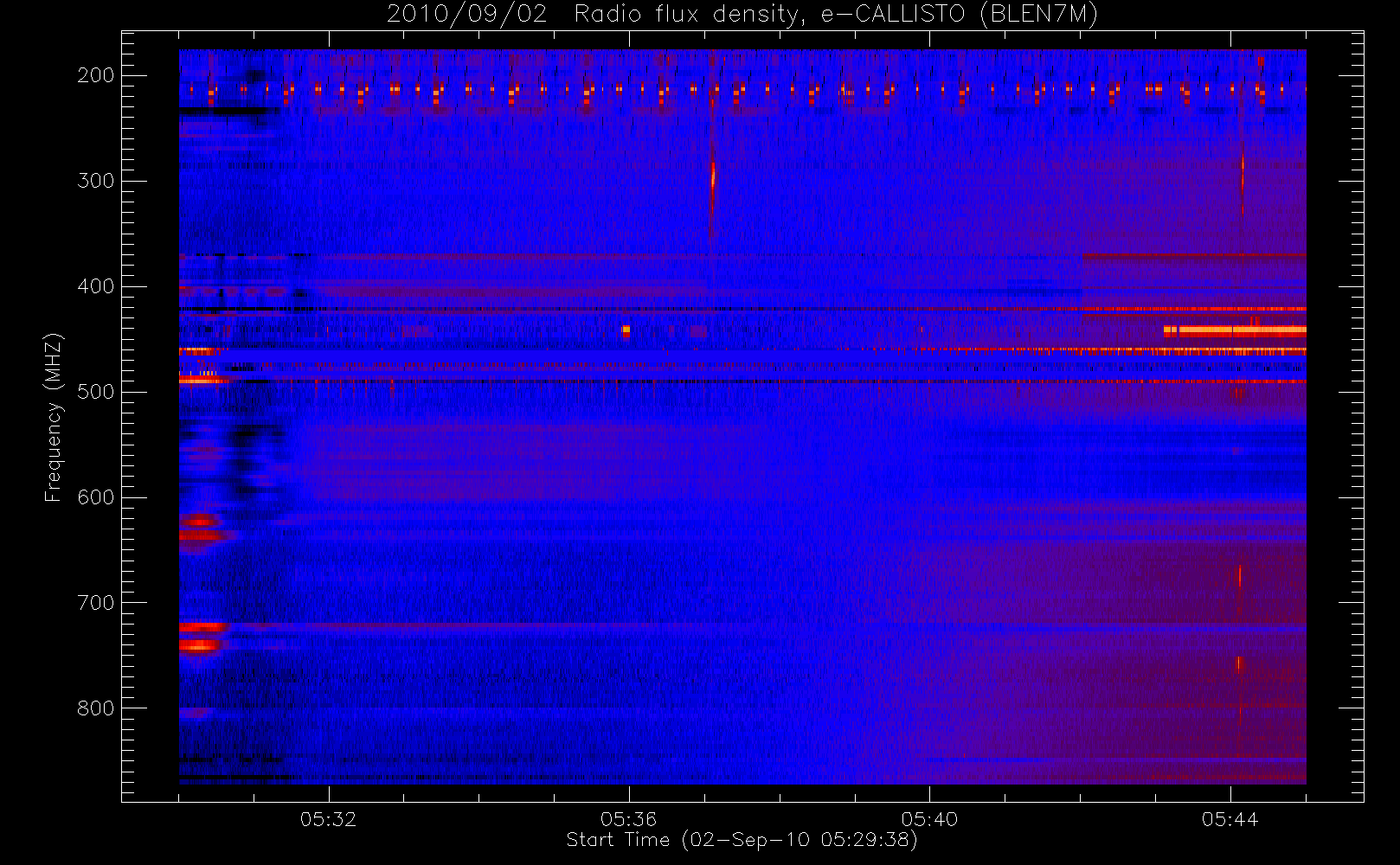Click the 200 frequency tick label
Image resolution: width=1400 pixels, height=865 pixels.
coord(95,75)
